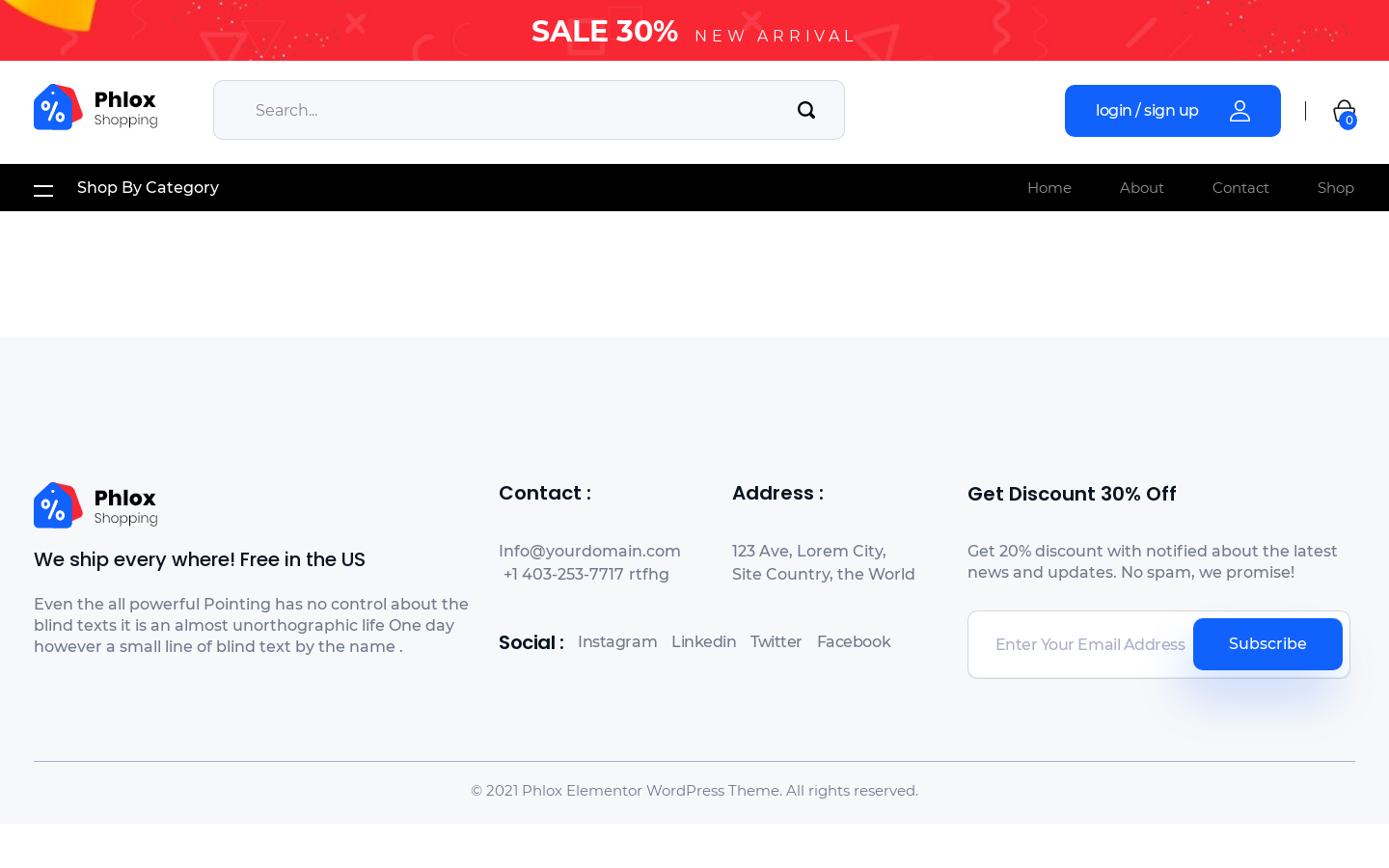Click the Phlox logo in footer
Viewport: 1389px width, 868px height.
tap(95, 505)
